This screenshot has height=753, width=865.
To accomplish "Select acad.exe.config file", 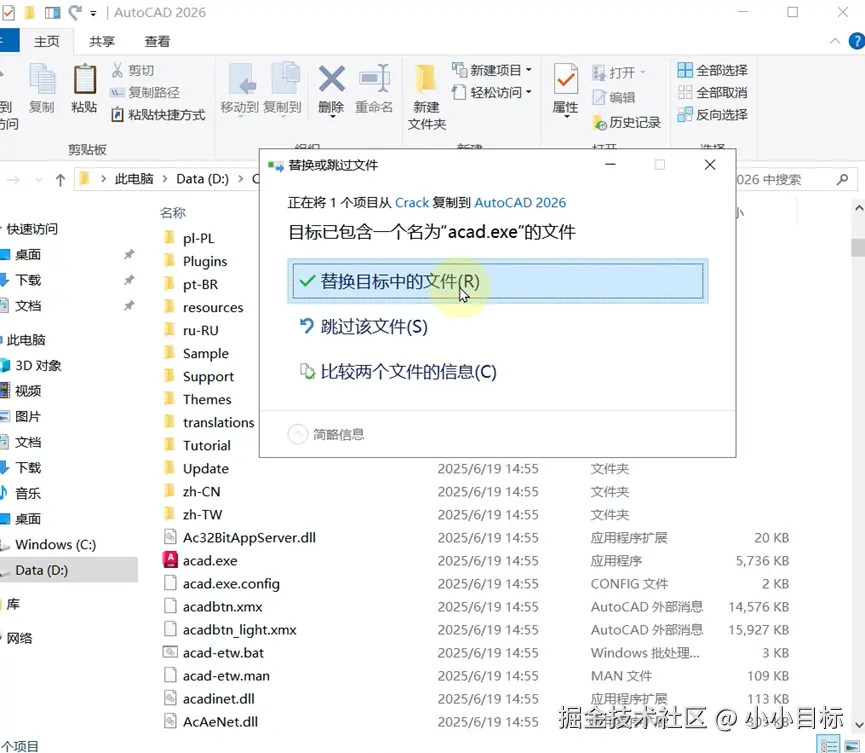I will tap(231, 584).
